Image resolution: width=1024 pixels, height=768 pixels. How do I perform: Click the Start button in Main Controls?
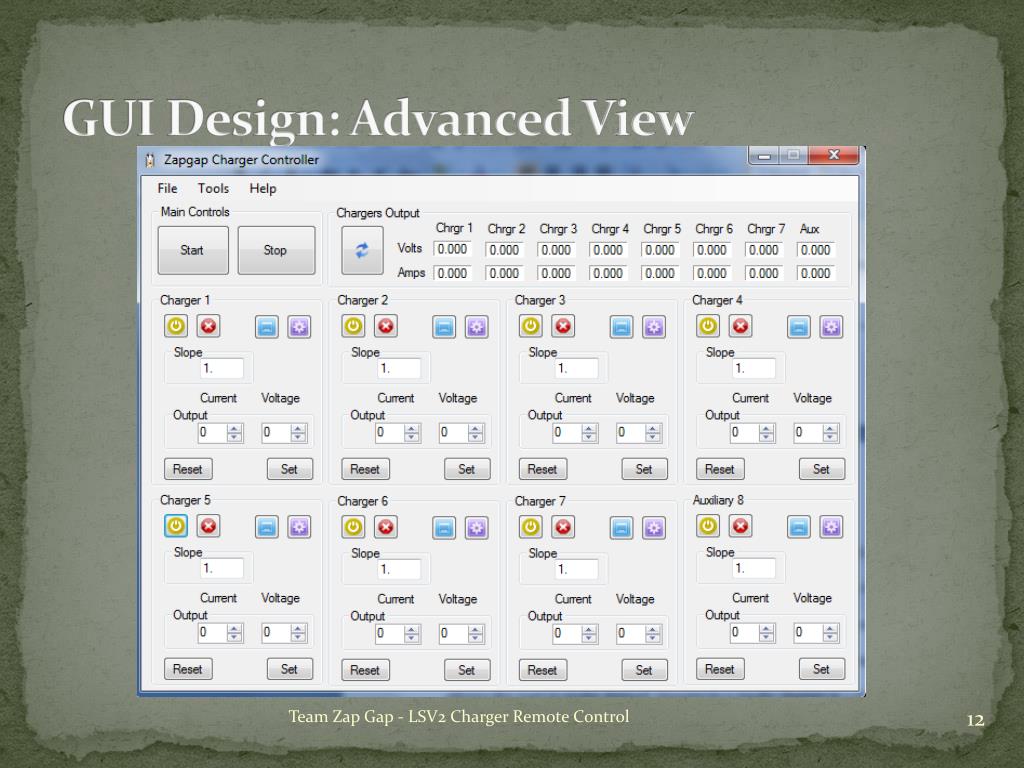193,250
